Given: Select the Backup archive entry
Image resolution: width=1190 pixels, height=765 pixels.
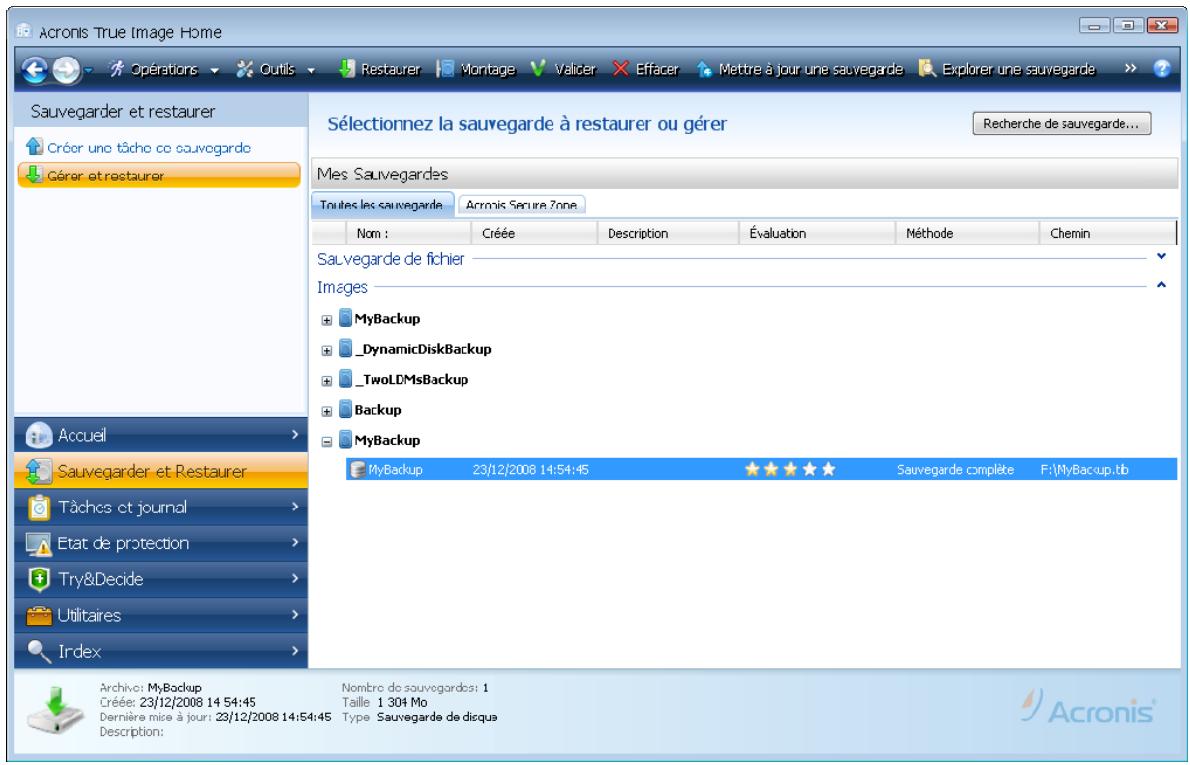Looking at the screenshot, I should coord(377,410).
